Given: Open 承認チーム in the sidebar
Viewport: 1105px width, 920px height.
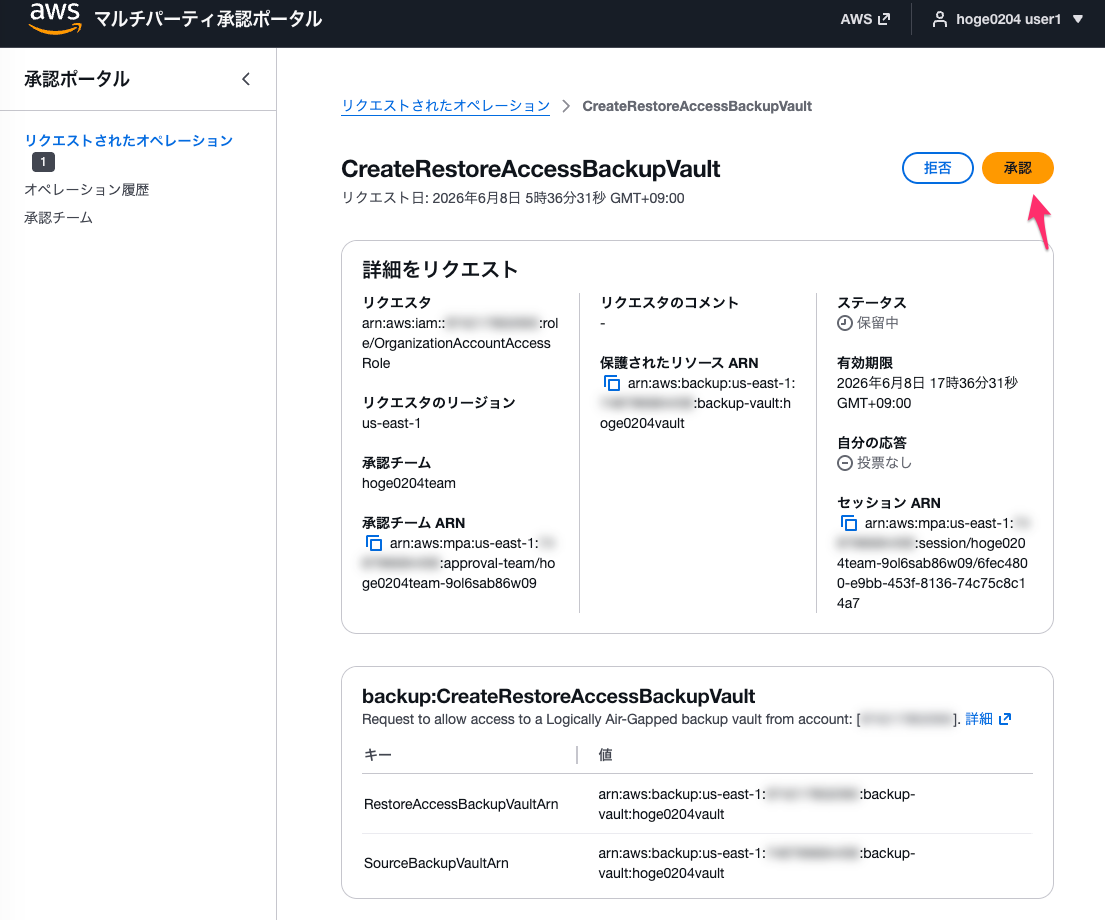Looking at the screenshot, I should [58, 218].
